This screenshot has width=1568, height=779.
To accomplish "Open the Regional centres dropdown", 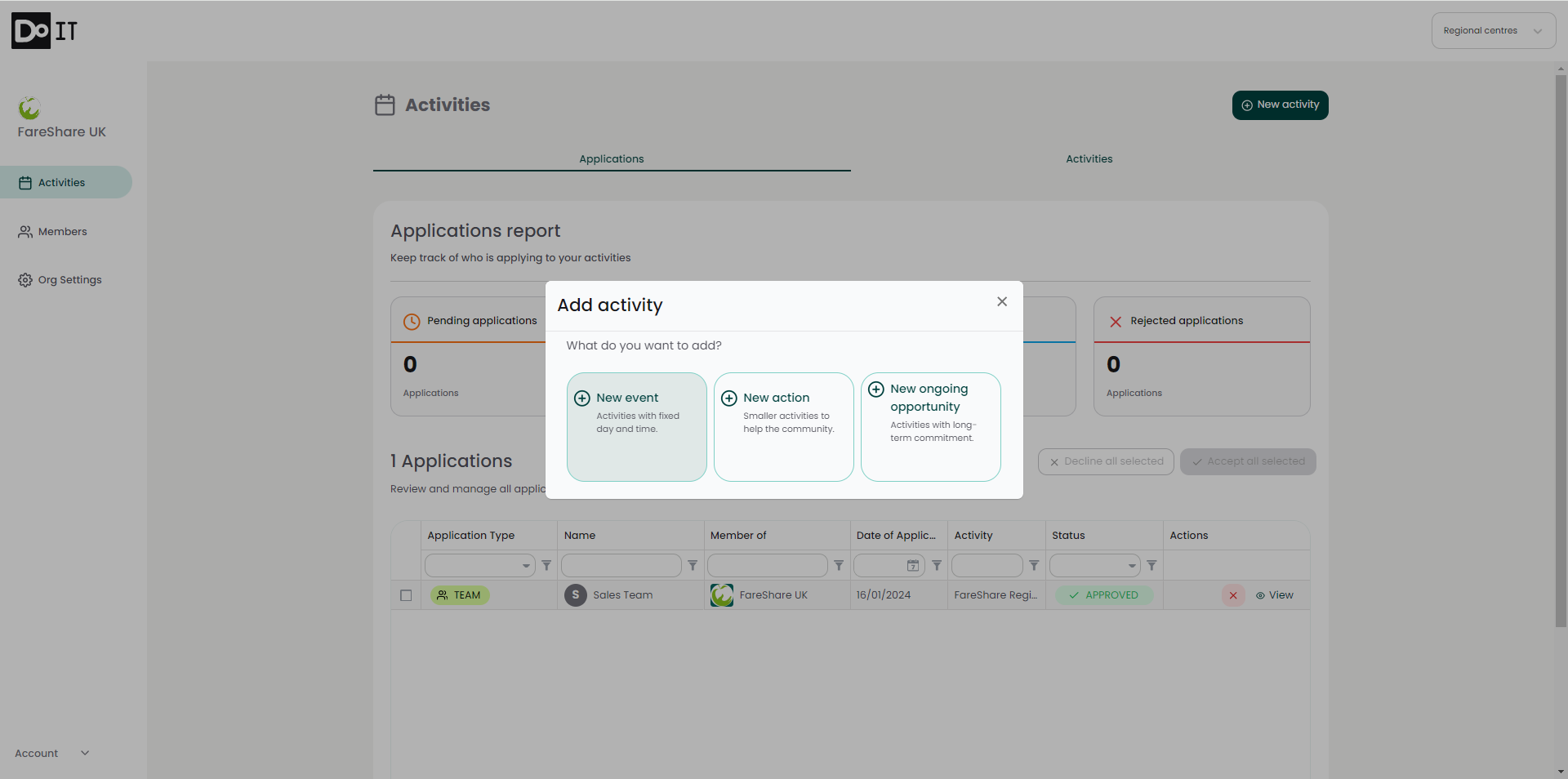I will click(x=1493, y=31).
